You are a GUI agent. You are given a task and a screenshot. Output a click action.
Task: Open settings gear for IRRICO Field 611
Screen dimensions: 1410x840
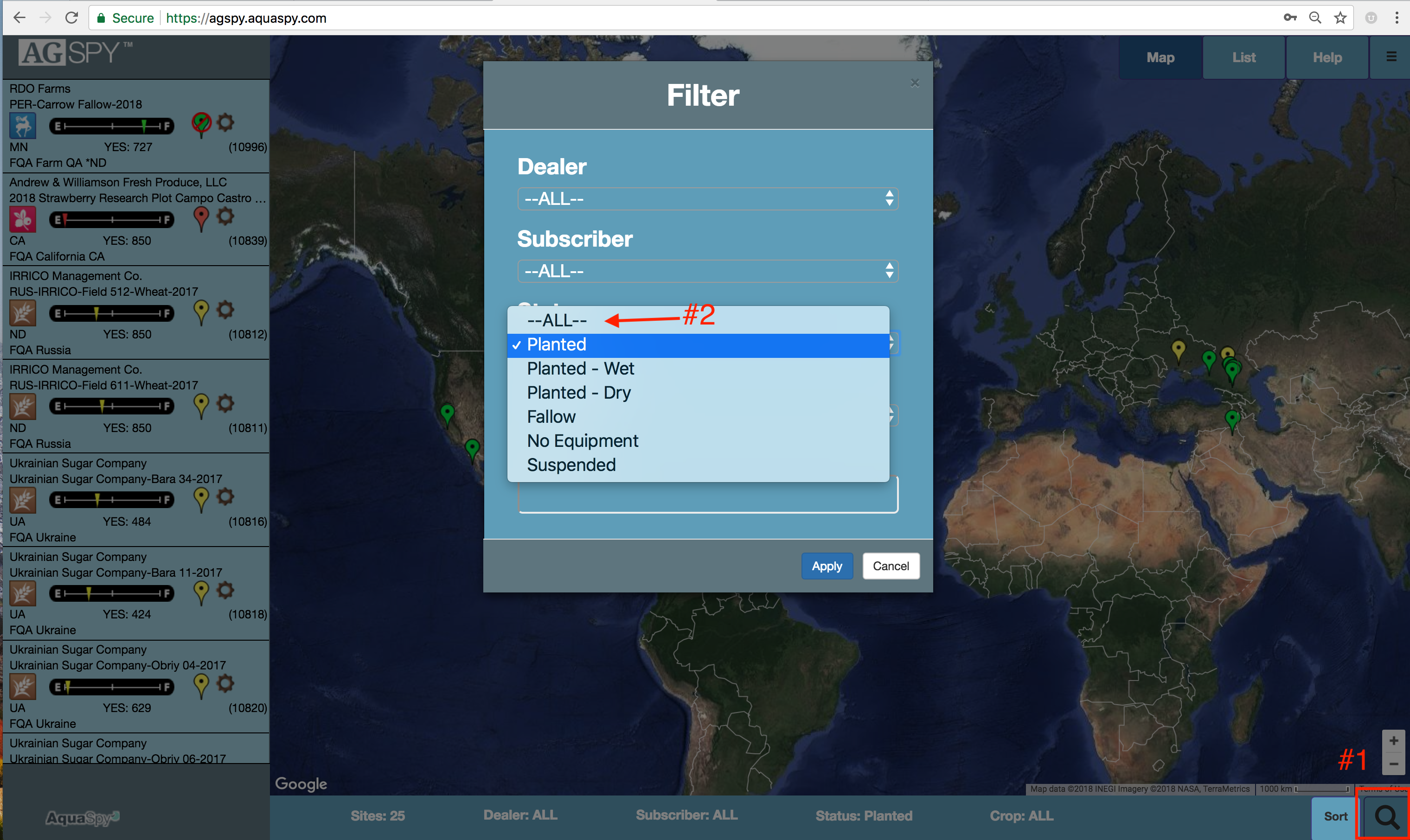225,403
